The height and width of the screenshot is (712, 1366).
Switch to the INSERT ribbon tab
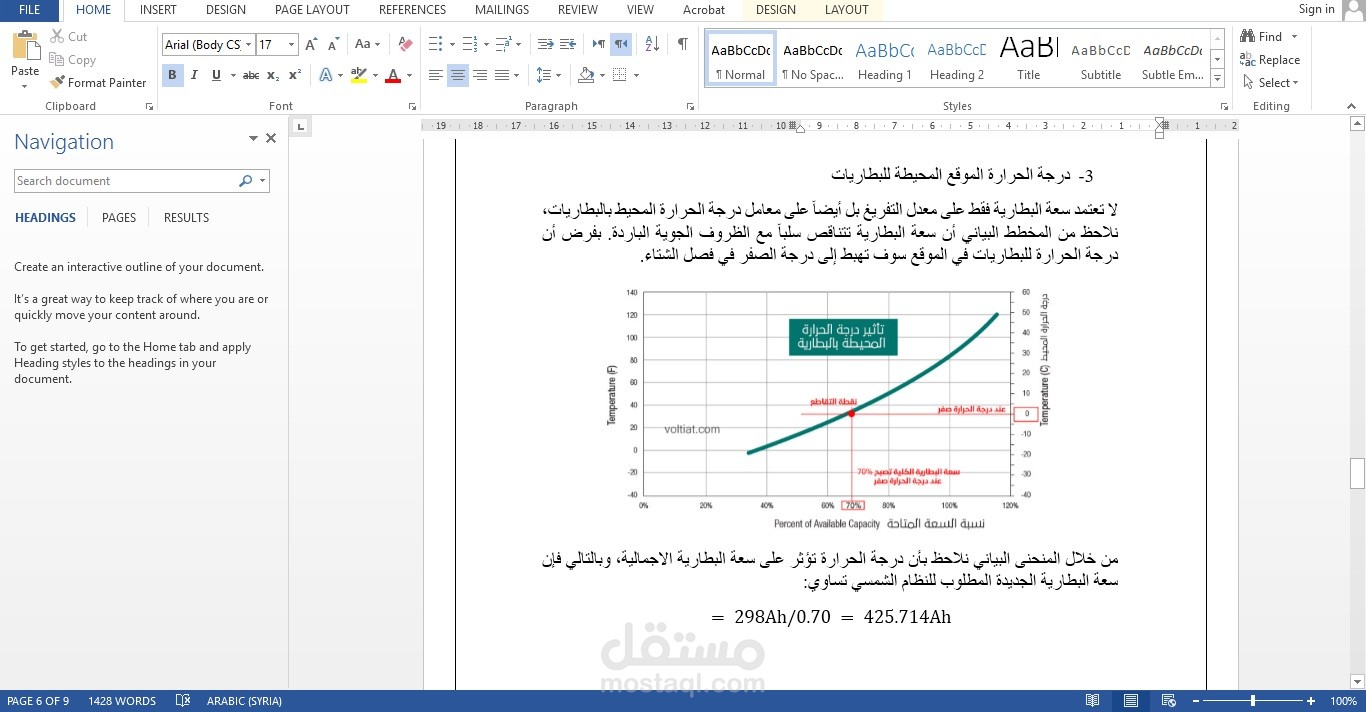point(158,10)
